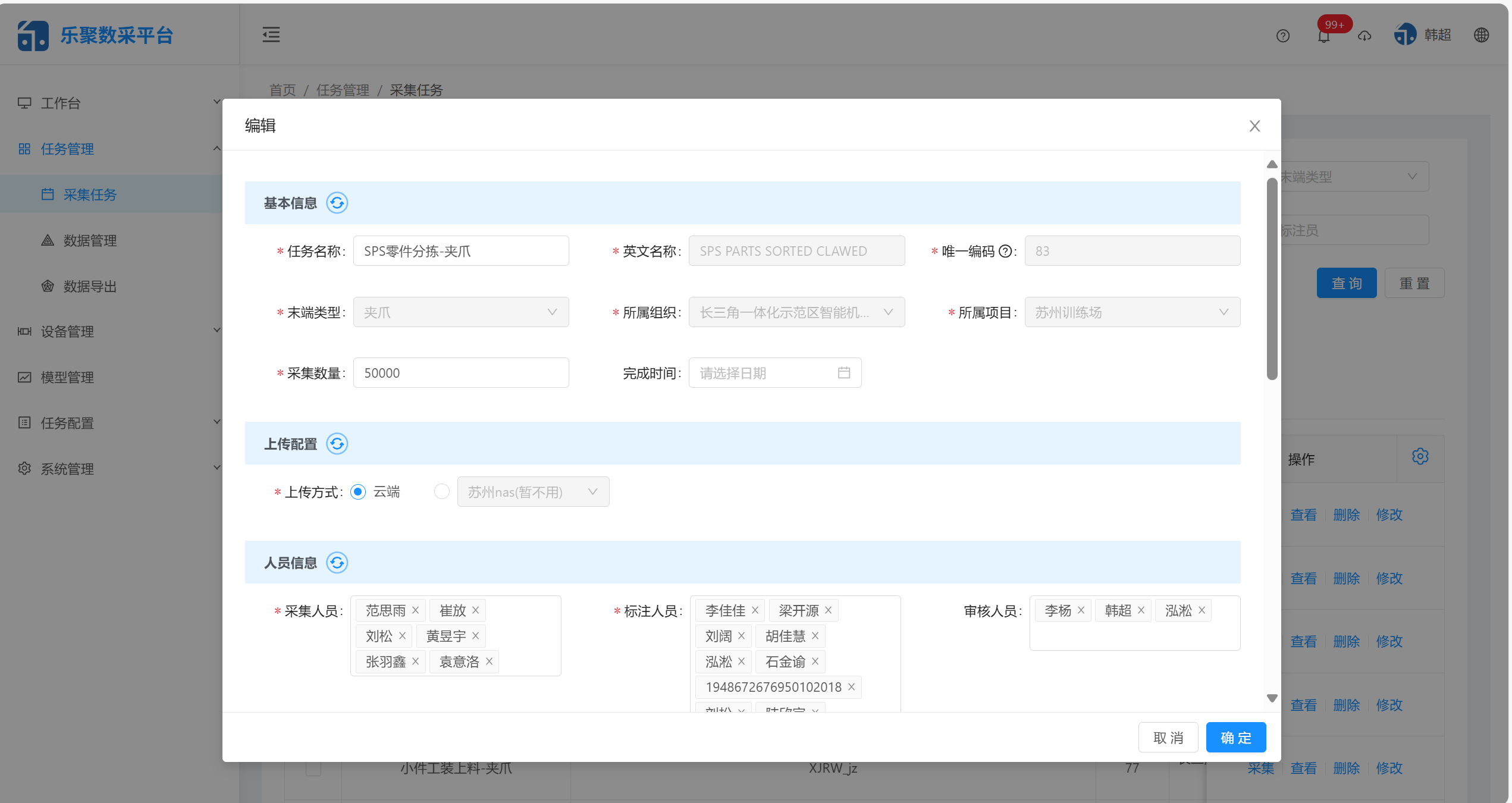Collapse the left sidebar navigation
The height and width of the screenshot is (803, 1512).
pyautogui.click(x=271, y=34)
